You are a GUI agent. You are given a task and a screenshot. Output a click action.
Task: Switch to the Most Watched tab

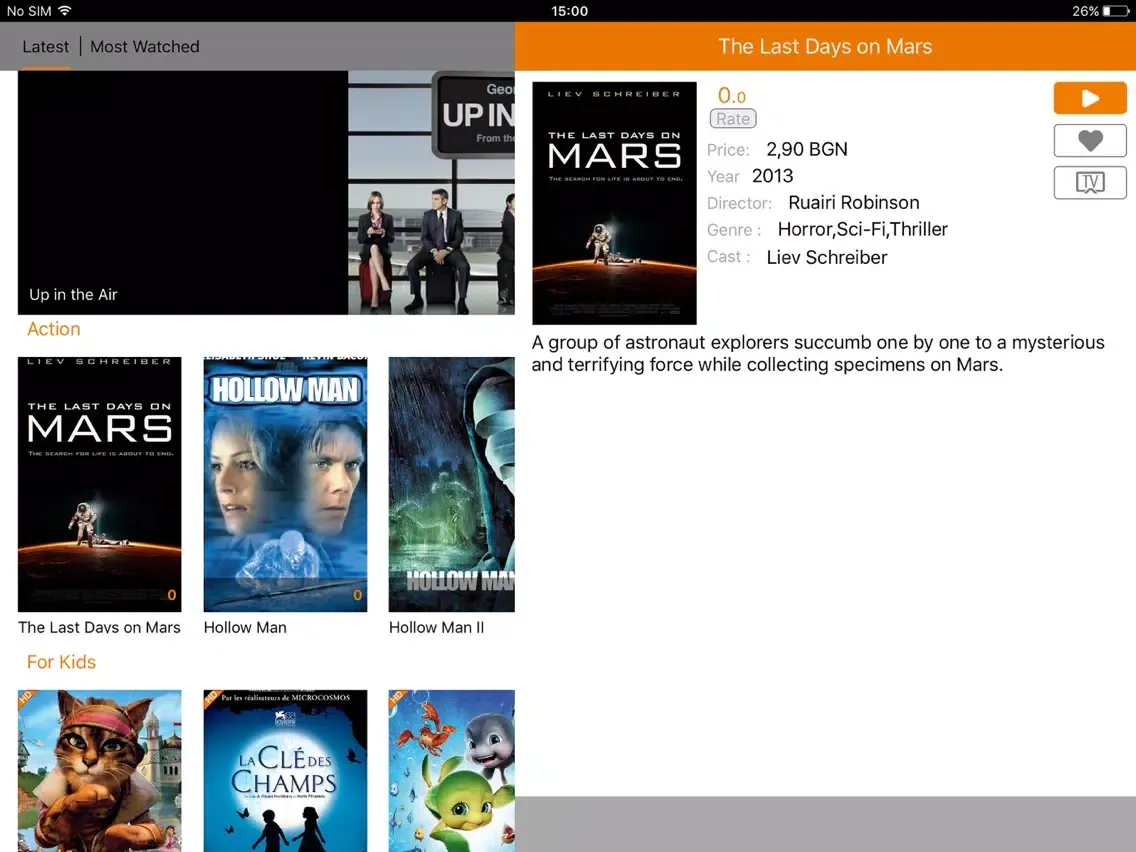click(145, 46)
